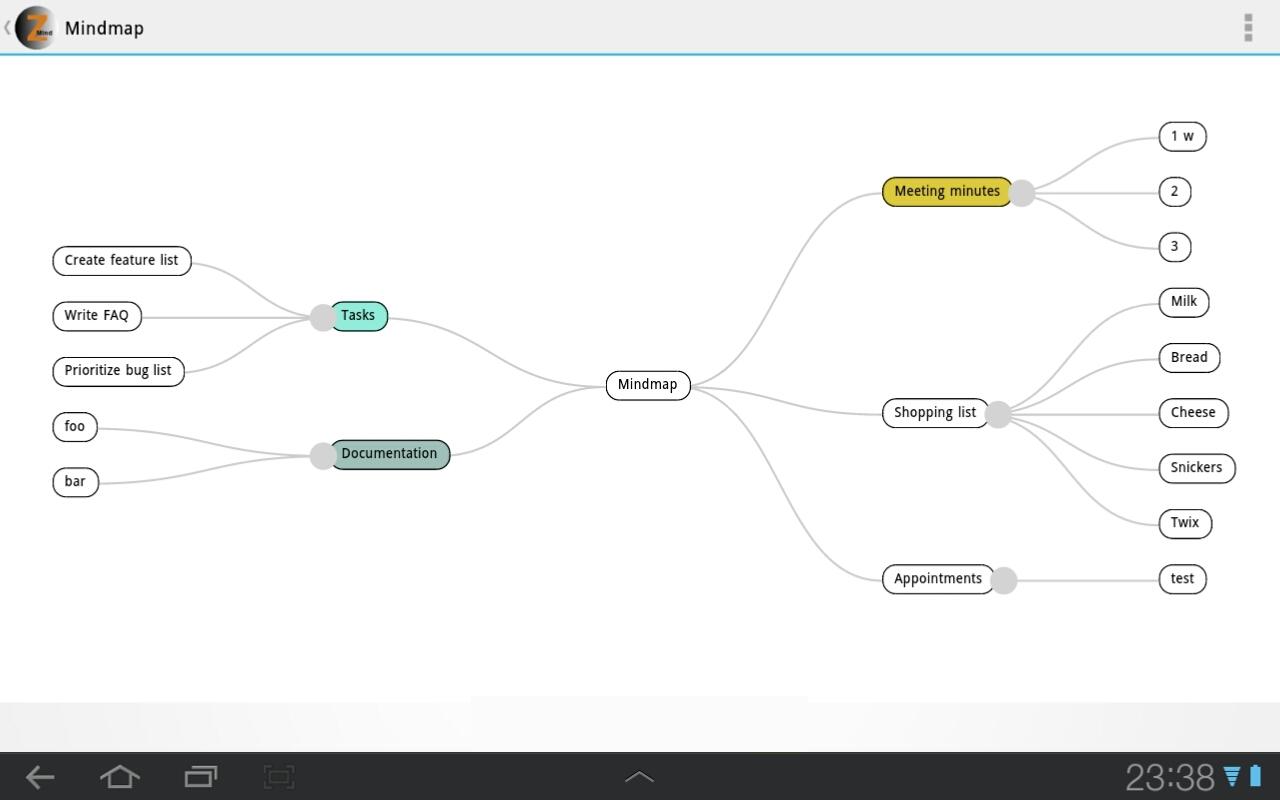Tap the Android back arrow

click(40, 776)
